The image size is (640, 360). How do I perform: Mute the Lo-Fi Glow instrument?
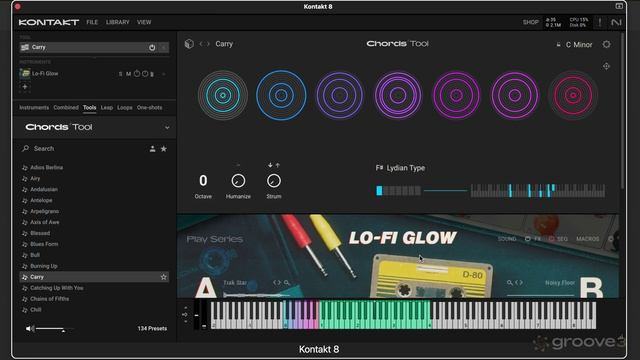[128, 74]
